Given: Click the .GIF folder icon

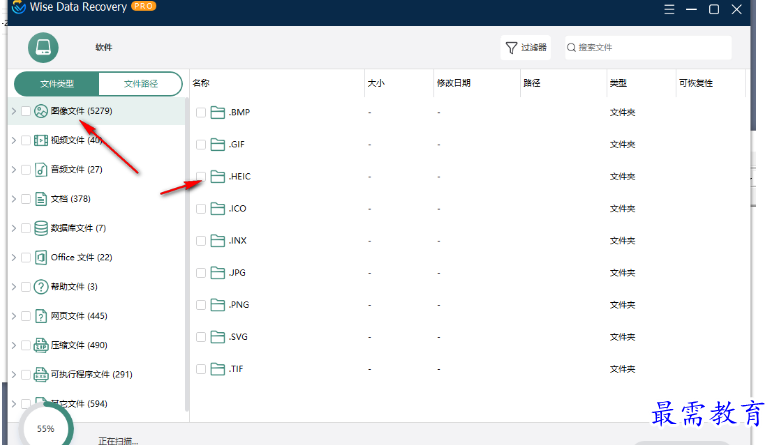Looking at the screenshot, I should click(x=217, y=144).
